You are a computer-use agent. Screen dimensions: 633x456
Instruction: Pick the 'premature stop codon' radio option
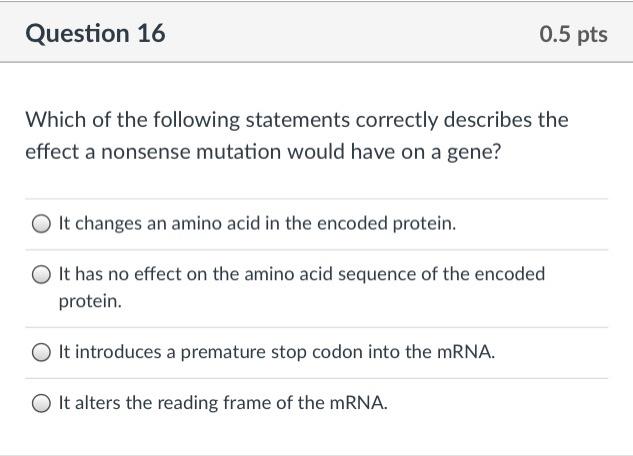[x=41, y=353]
